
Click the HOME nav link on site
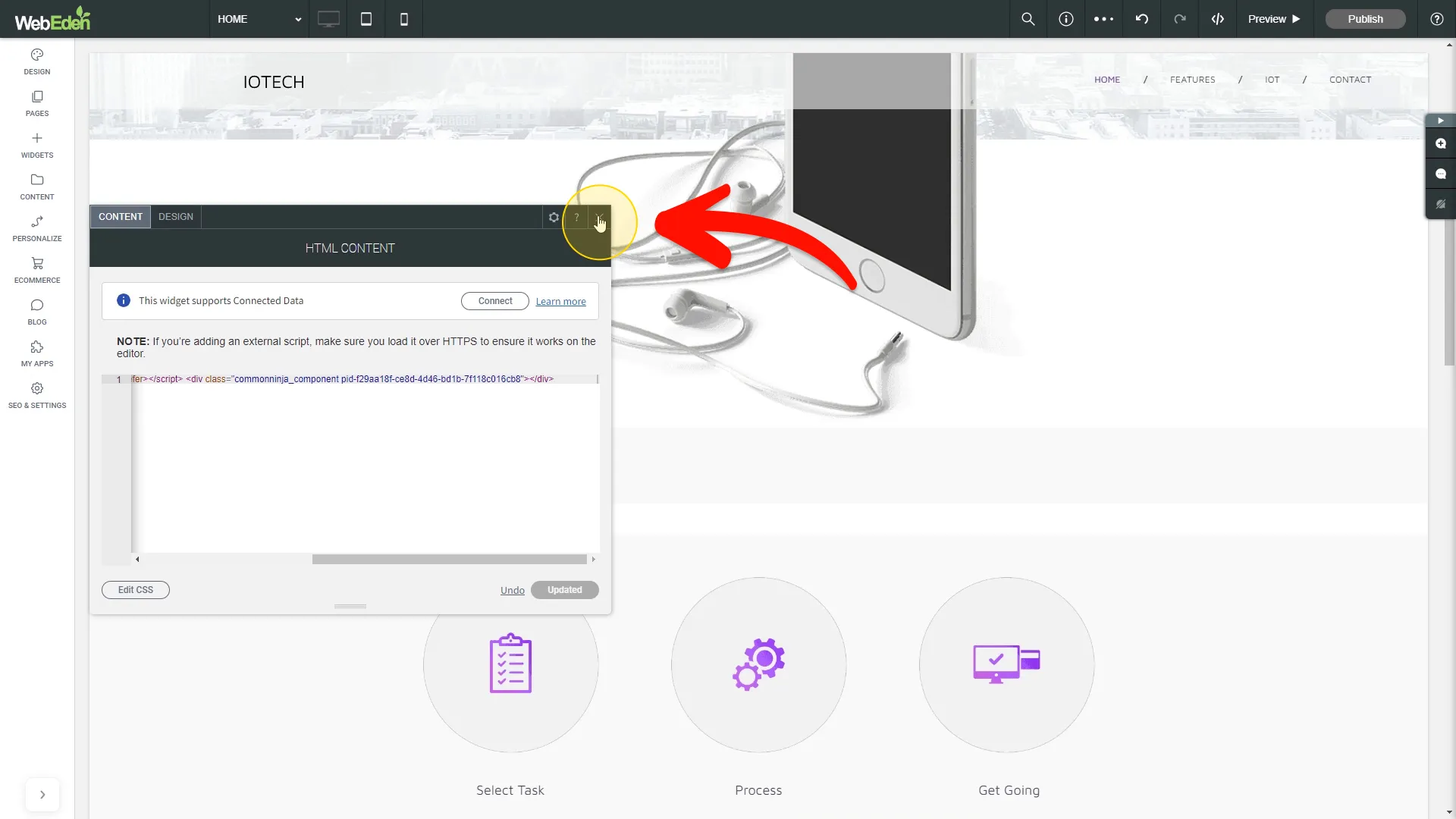1107,80
